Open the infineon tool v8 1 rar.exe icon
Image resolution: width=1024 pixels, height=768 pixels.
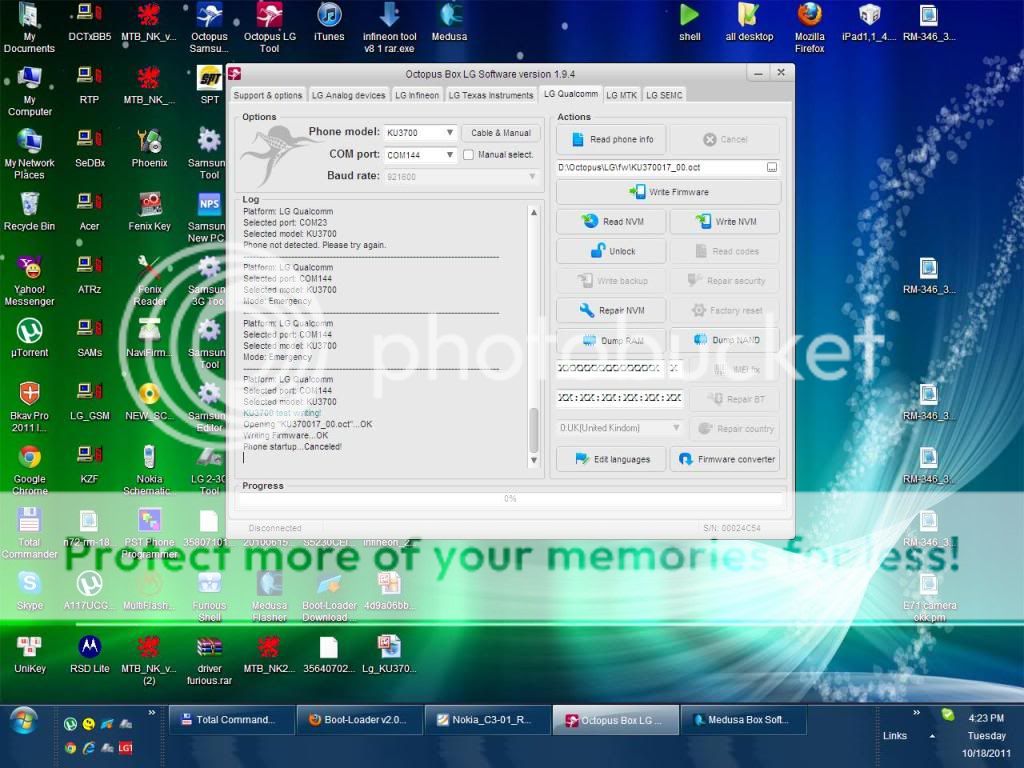389,27
